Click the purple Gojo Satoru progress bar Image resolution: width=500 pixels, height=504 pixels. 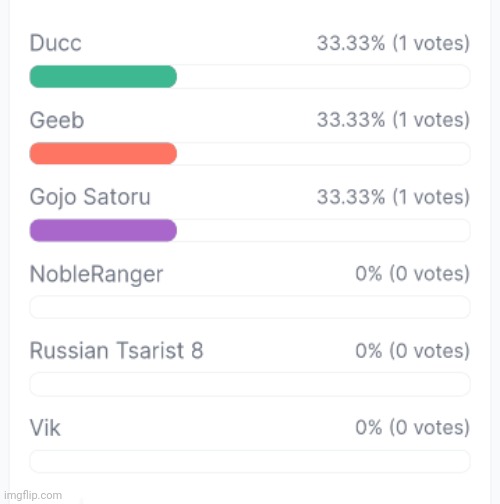point(103,230)
